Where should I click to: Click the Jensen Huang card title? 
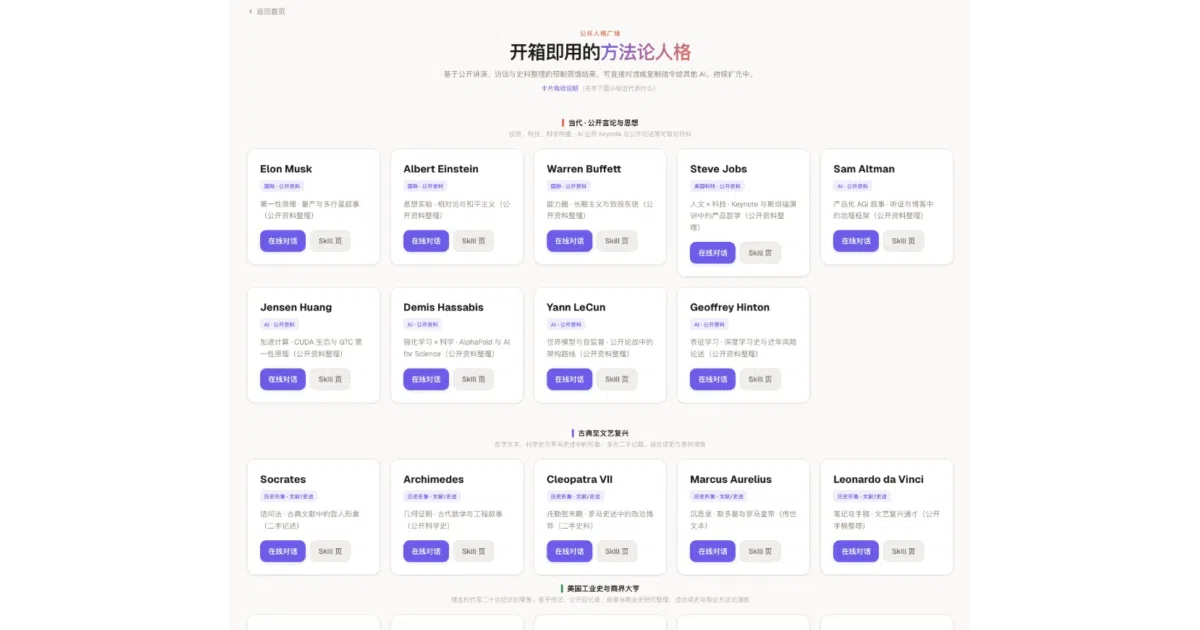(296, 307)
